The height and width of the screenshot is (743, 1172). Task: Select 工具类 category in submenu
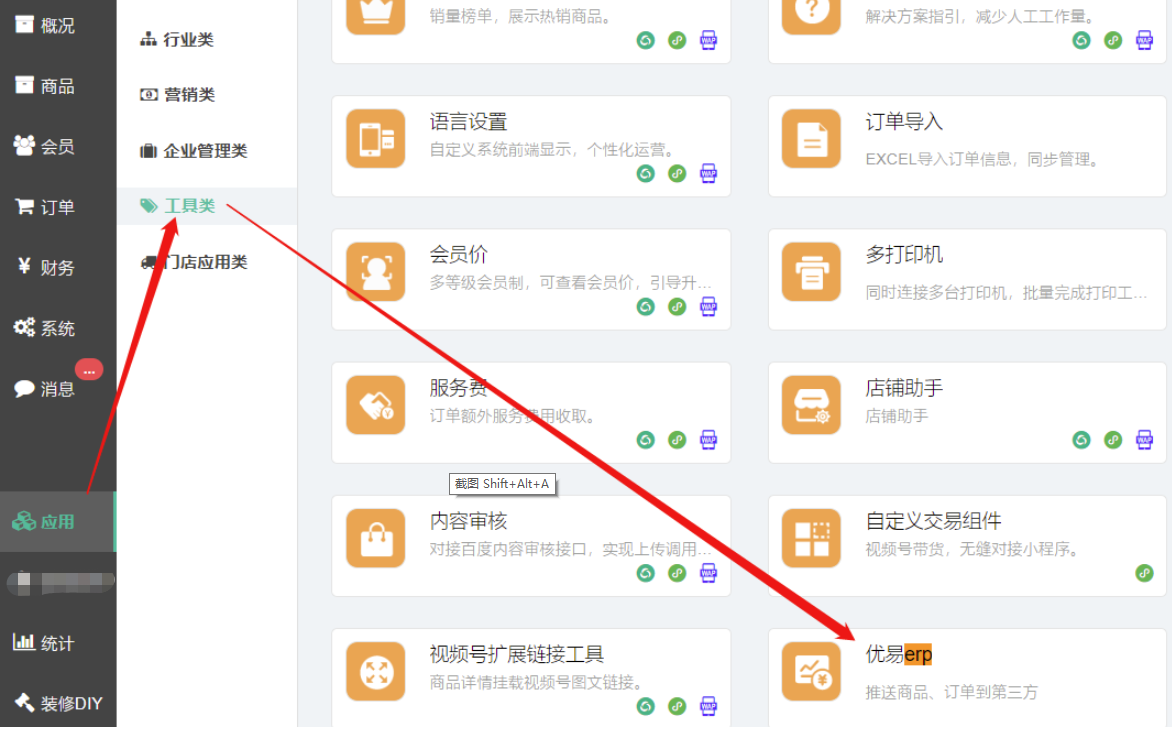(x=189, y=206)
